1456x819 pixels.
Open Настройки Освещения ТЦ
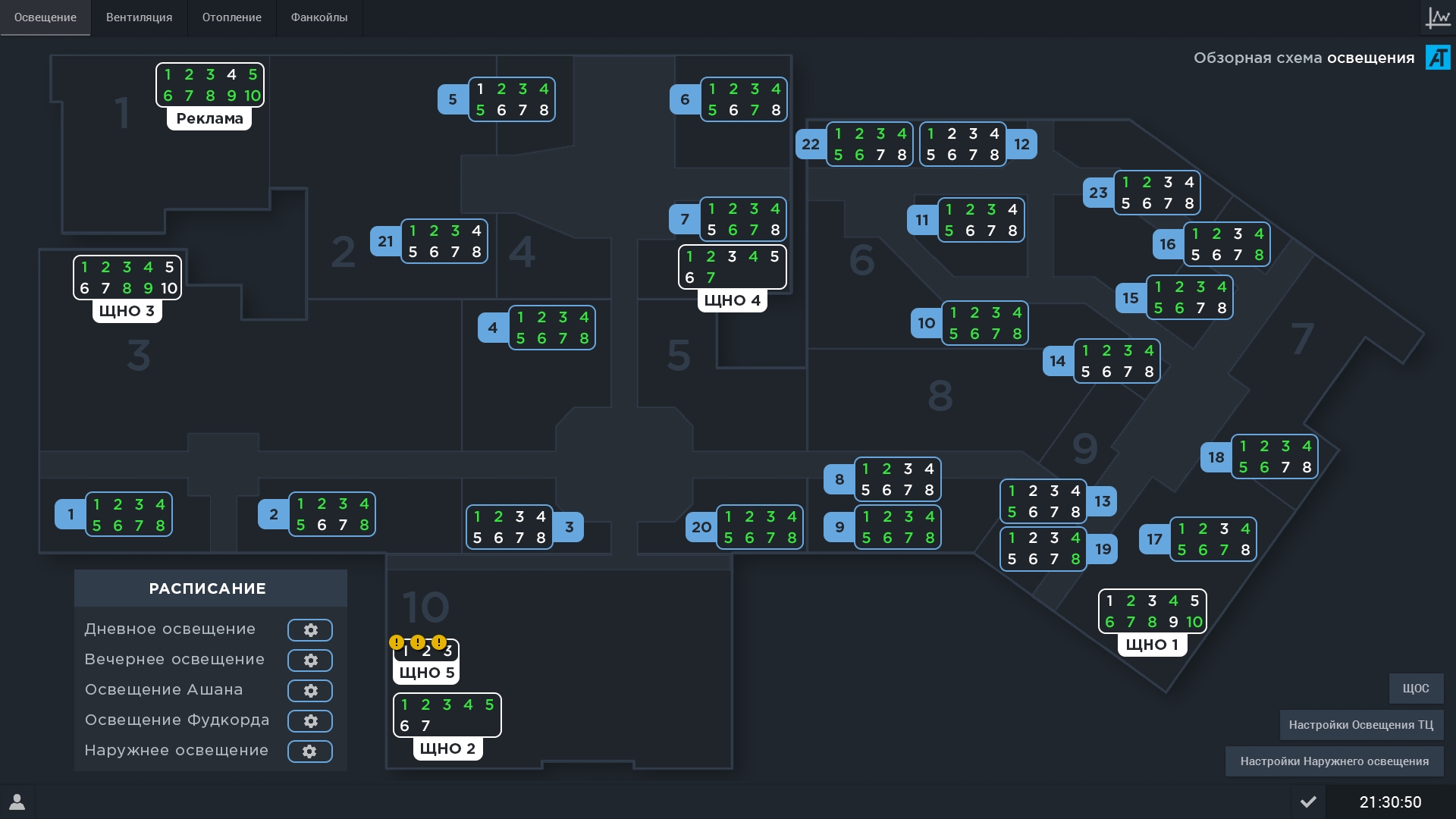(x=1361, y=725)
